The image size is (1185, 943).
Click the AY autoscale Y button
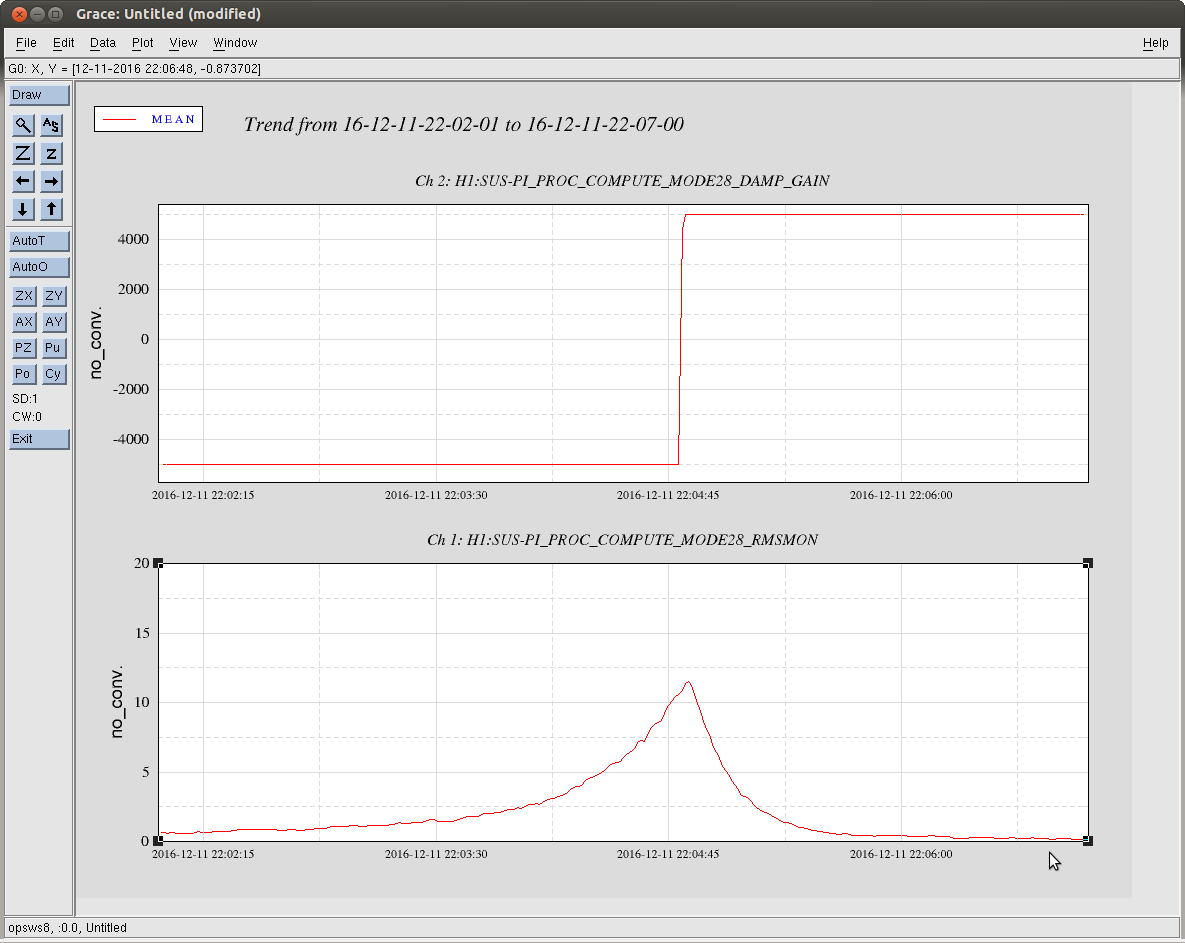tap(54, 322)
